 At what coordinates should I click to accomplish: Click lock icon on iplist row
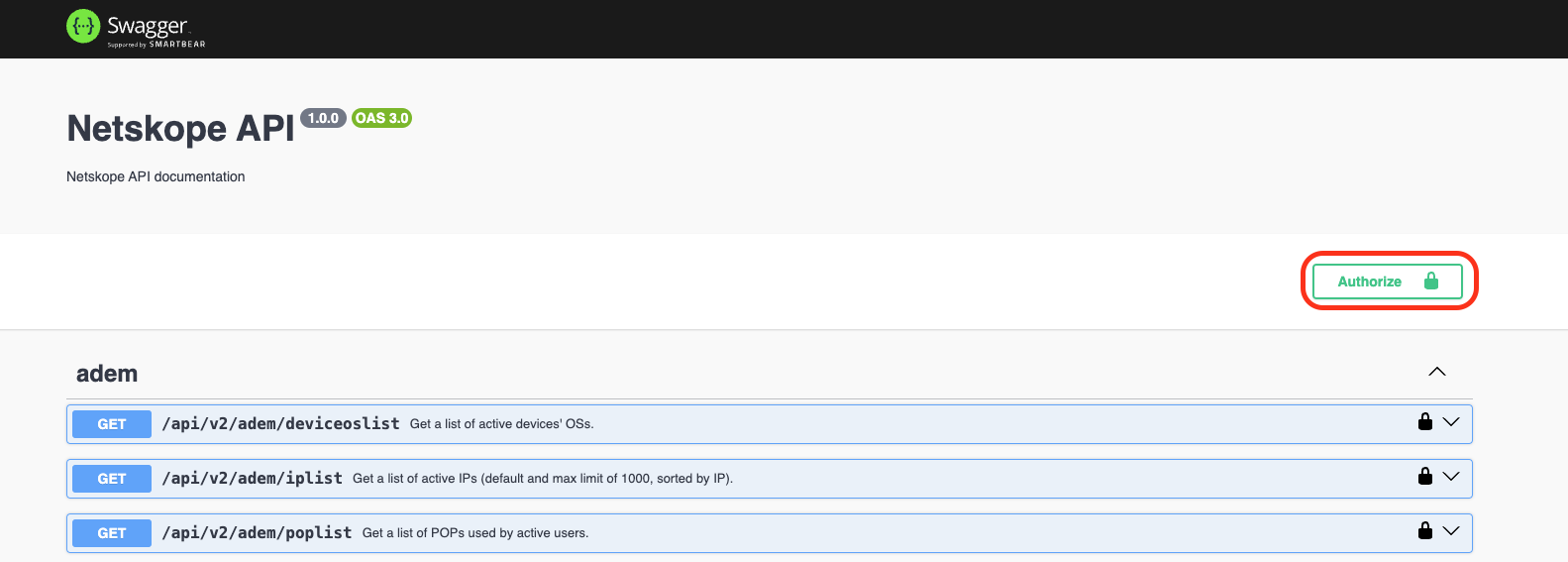pos(1424,476)
